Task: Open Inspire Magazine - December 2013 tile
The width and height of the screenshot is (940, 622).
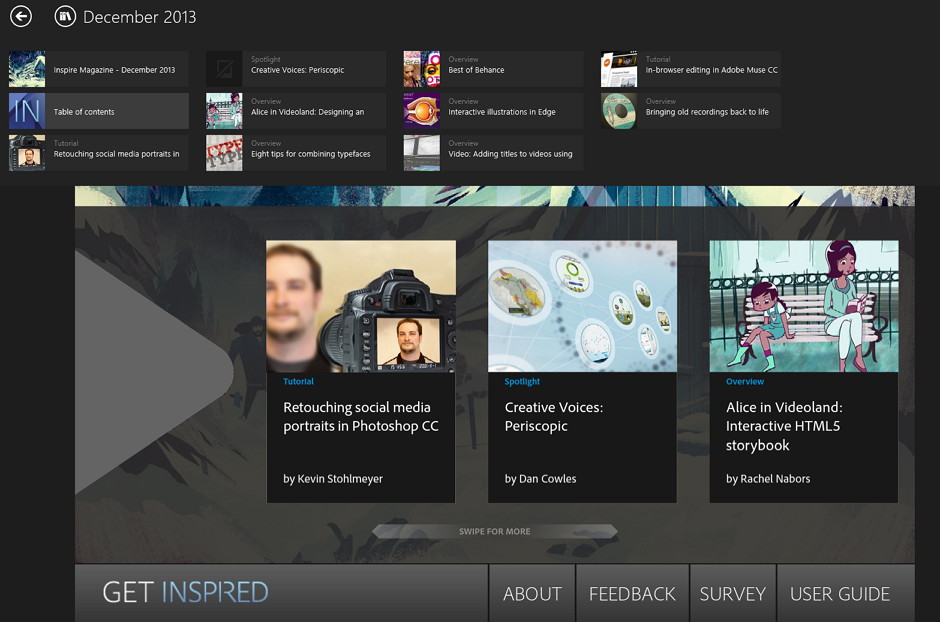Action: [x=99, y=70]
